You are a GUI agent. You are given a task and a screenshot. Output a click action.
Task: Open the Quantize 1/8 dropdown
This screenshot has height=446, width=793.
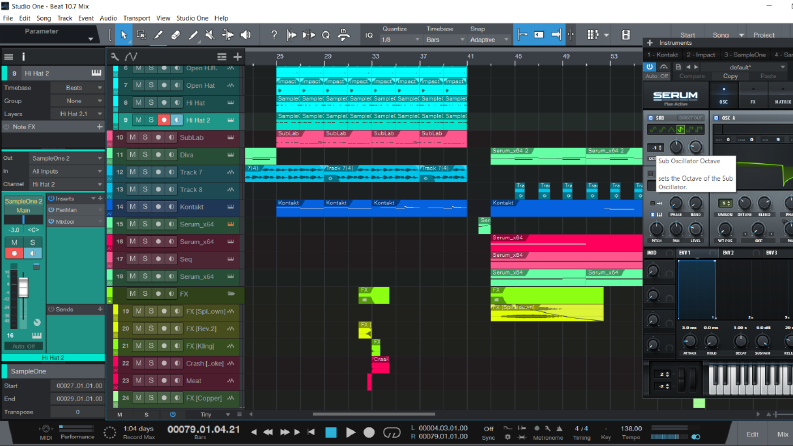click(x=400, y=39)
